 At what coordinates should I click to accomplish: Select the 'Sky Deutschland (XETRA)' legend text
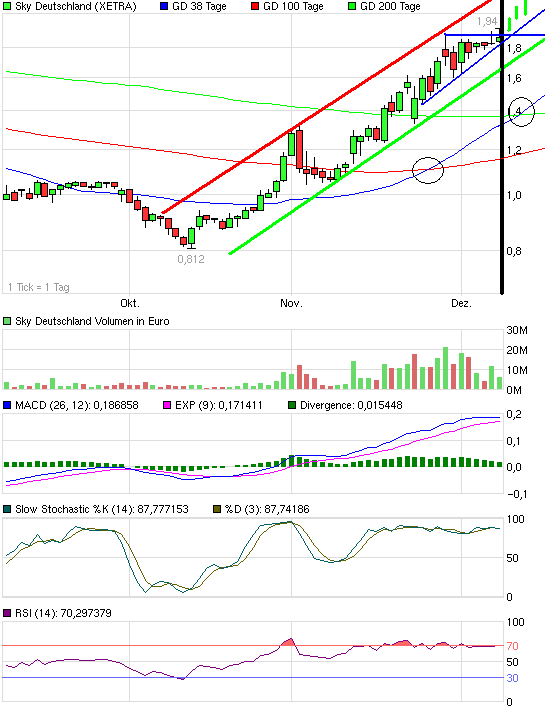[76, 6]
